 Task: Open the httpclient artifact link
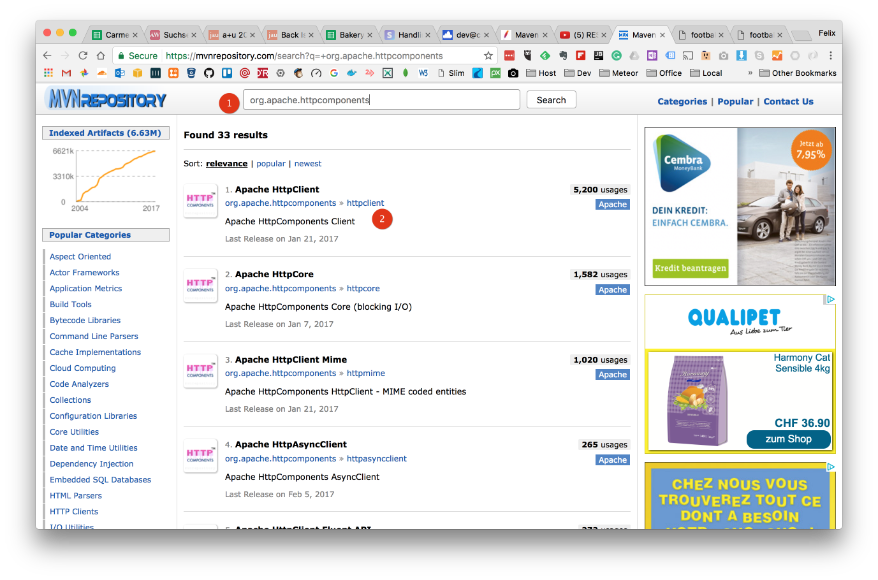point(365,203)
